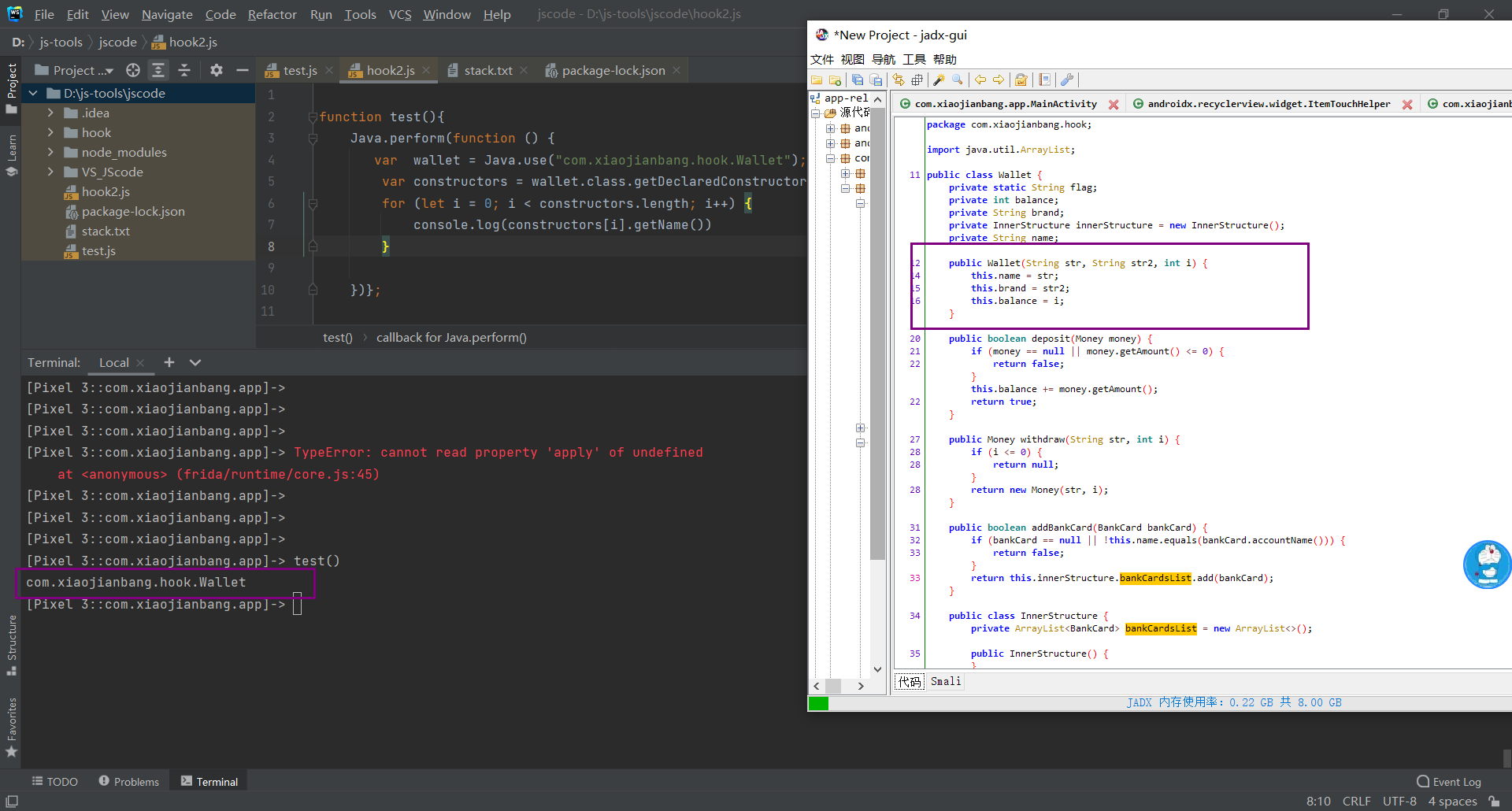Click the UTF-8 encoding indicator
Screen dimensions: 1512x811
point(1399,801)
